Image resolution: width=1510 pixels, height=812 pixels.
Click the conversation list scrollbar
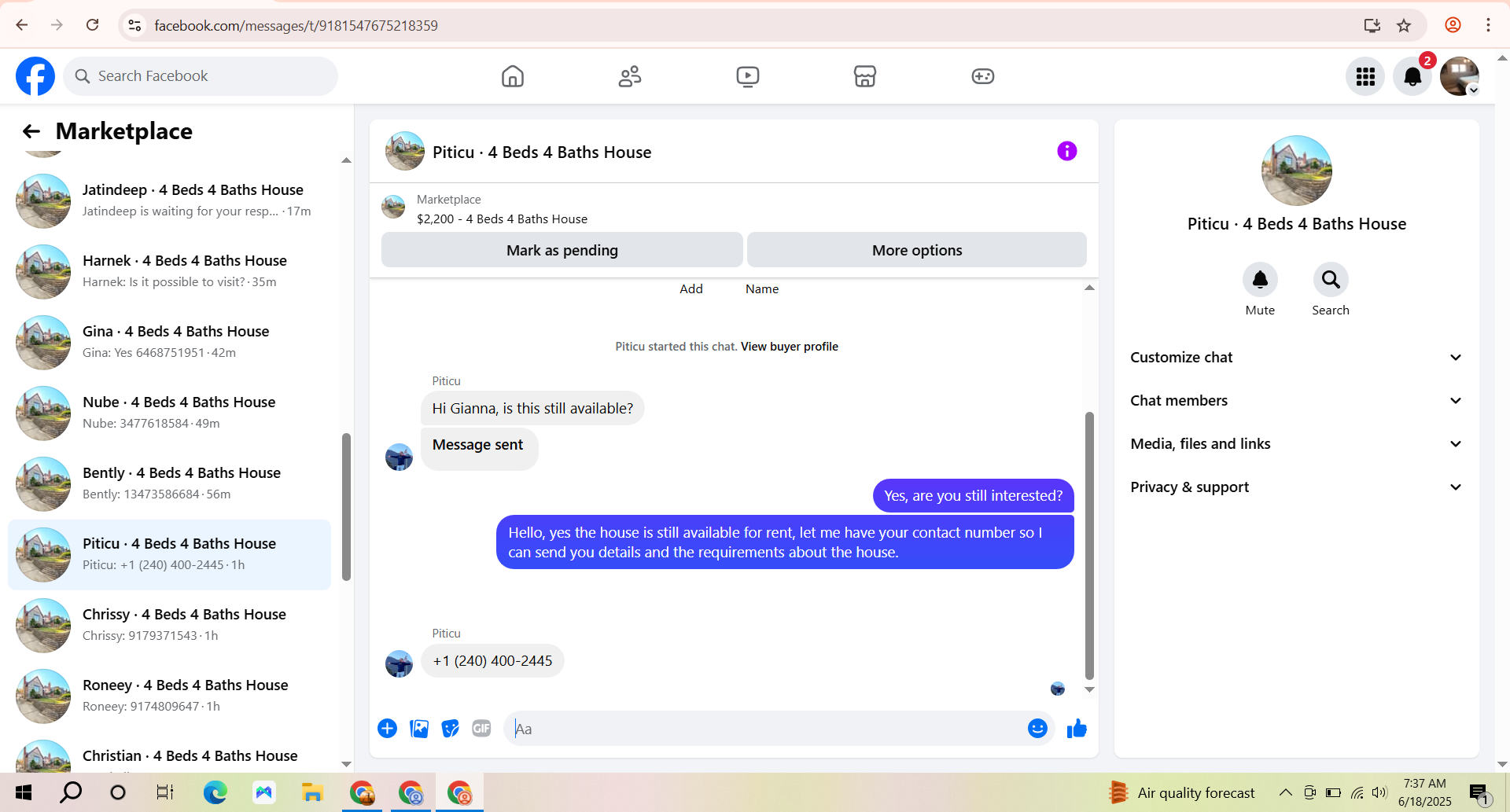point(346,507)
